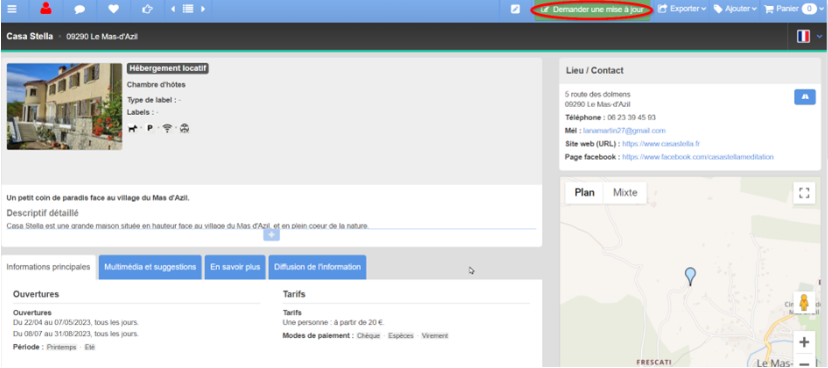
Task: Click the Casa Stella house photo thumbnail
Action: (x=64, y=107)
